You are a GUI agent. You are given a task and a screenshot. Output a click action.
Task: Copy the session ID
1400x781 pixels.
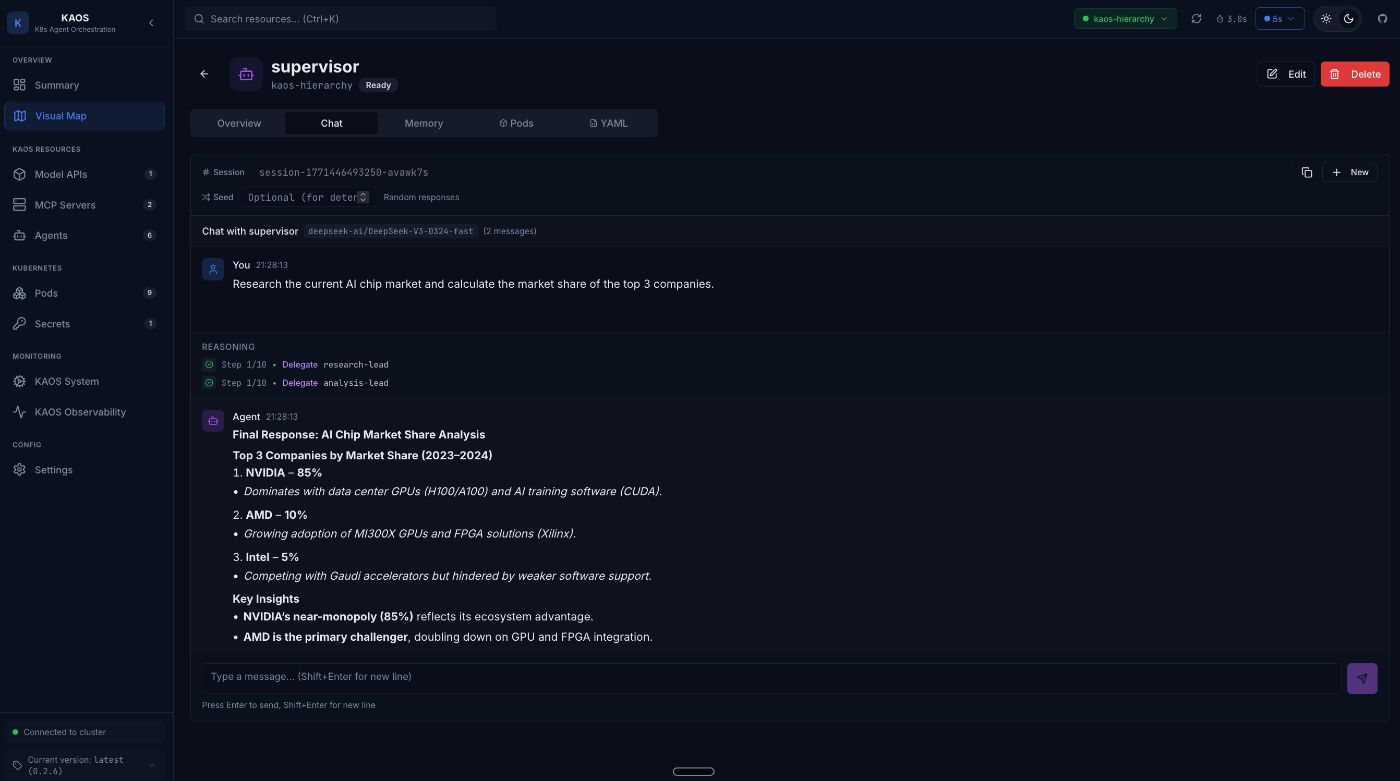click(1307, 172)
